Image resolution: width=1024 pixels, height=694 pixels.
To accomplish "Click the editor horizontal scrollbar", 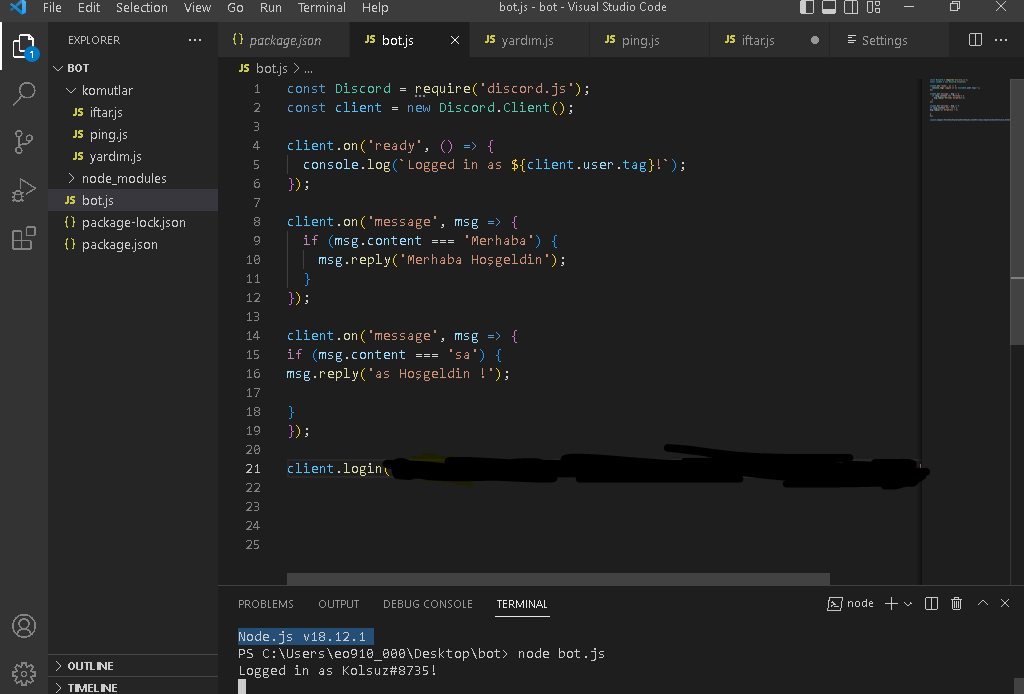I will 558,579.
